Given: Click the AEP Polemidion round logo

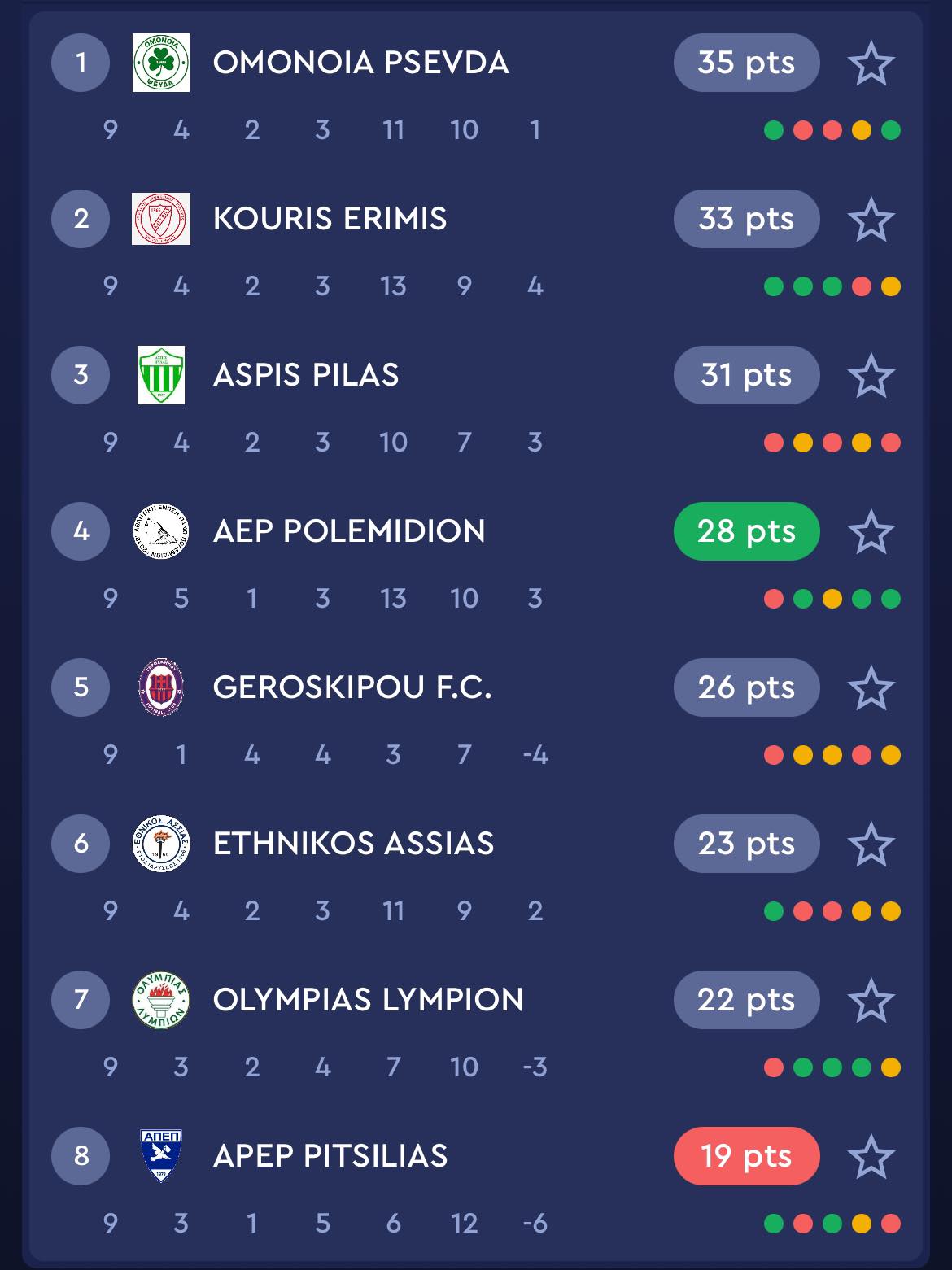Looking at the screenshot, I should [161, 531].
